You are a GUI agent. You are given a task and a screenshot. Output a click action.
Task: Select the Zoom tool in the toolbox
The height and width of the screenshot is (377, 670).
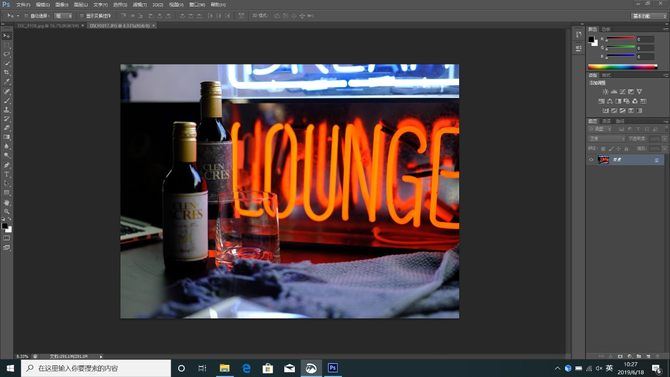[6, 211]
